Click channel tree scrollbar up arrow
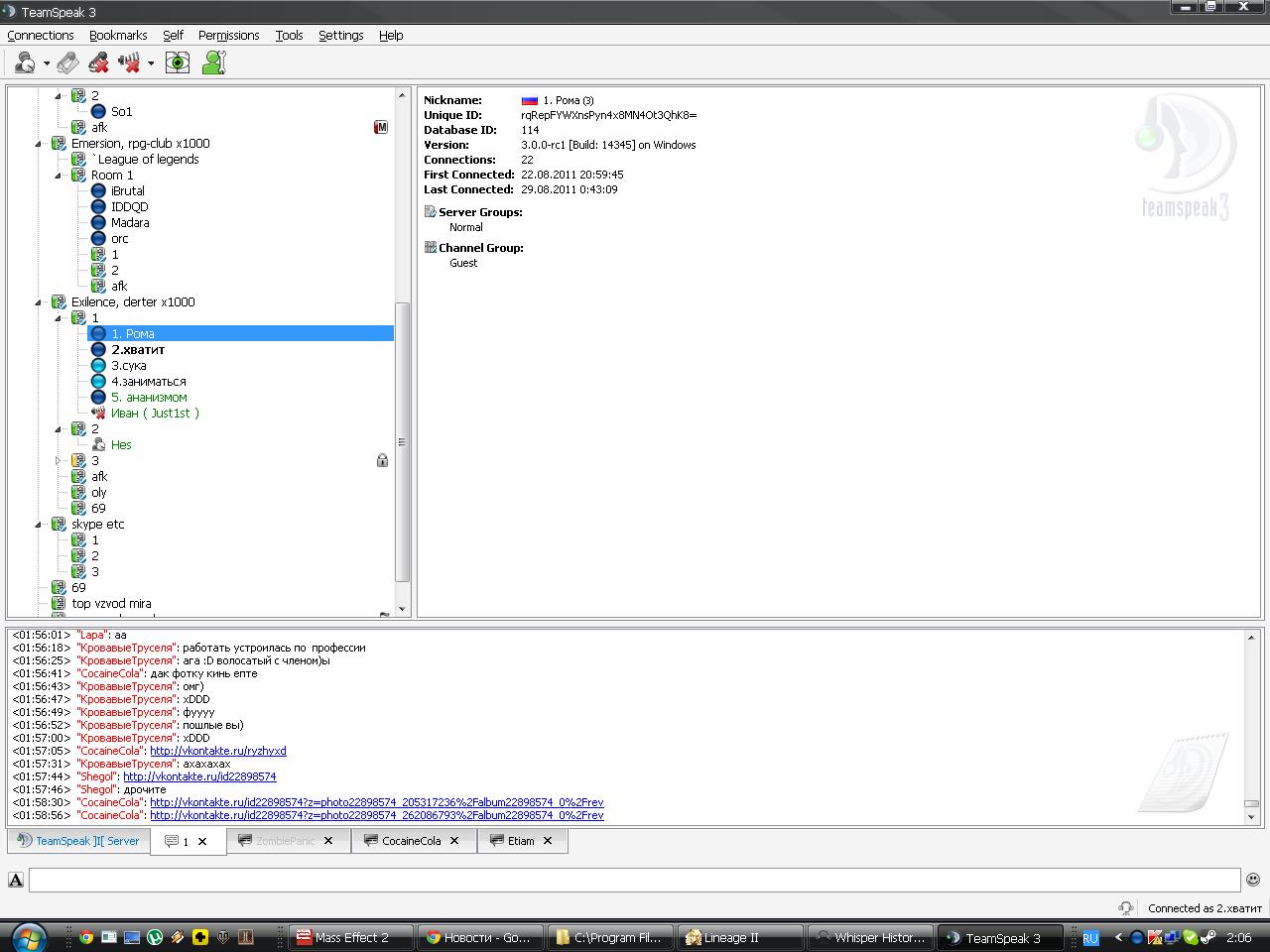This screenshot has width=1270, height=952. (402, 96)
